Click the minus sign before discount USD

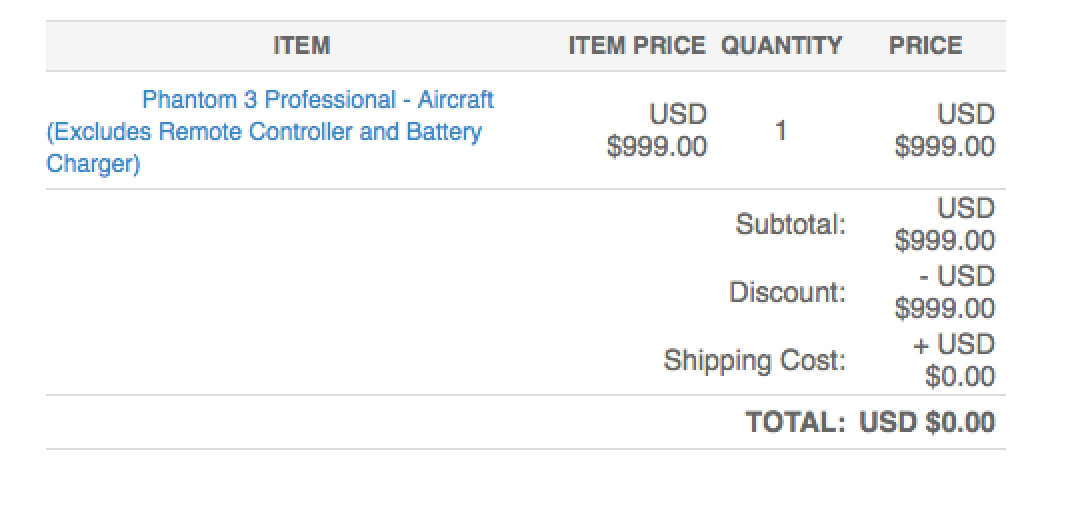point(922,277)
